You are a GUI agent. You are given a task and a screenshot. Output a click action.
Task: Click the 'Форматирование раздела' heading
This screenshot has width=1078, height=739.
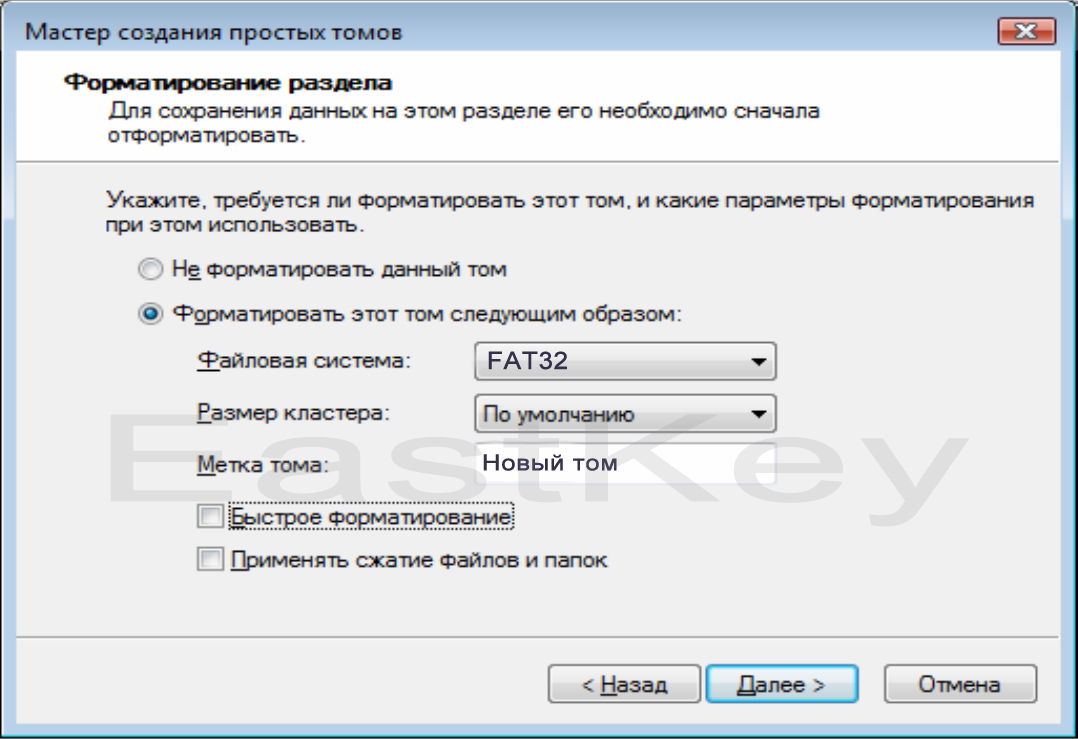tap(228, 82)
